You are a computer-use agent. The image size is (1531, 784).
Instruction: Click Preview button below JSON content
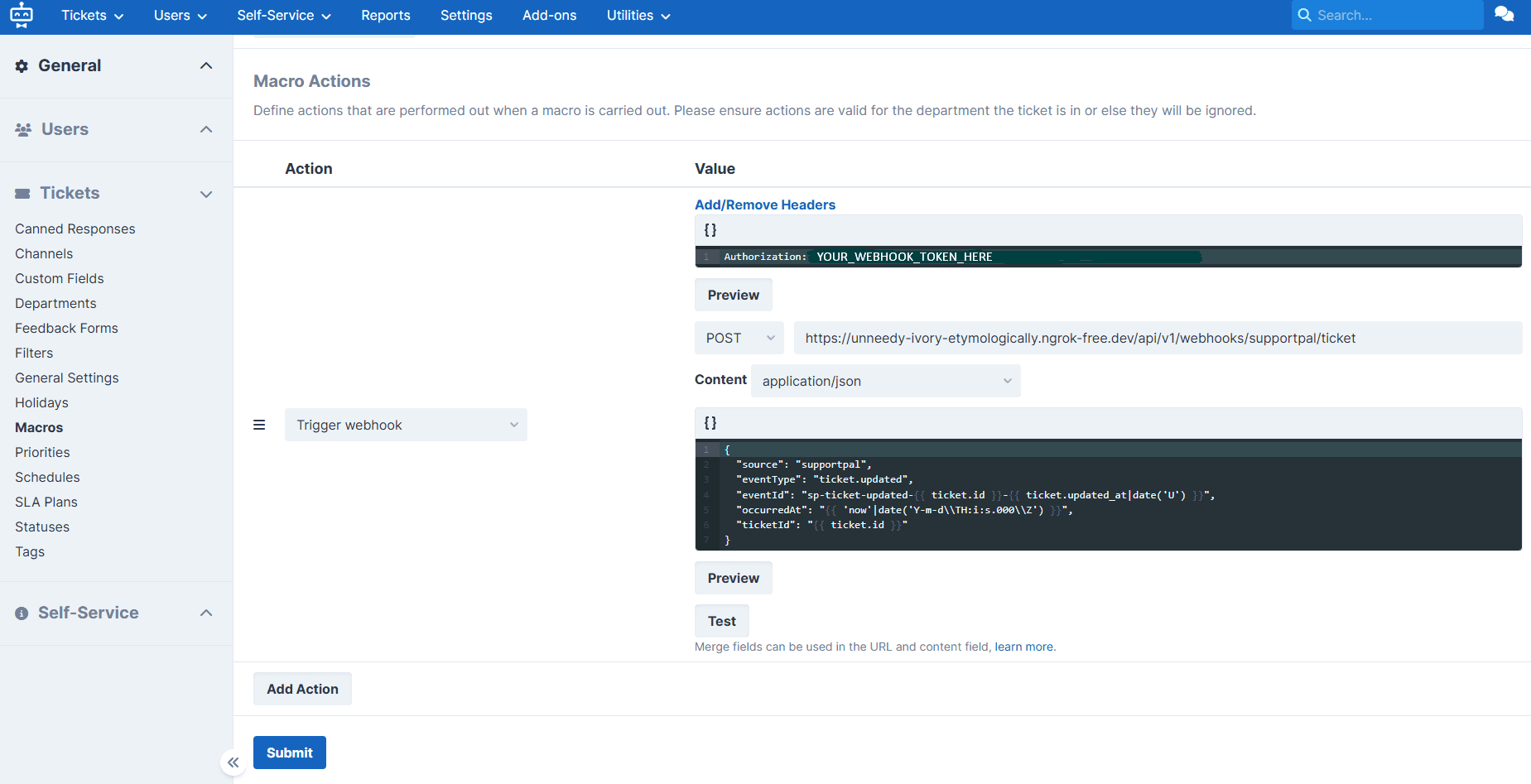pos(733,578)
